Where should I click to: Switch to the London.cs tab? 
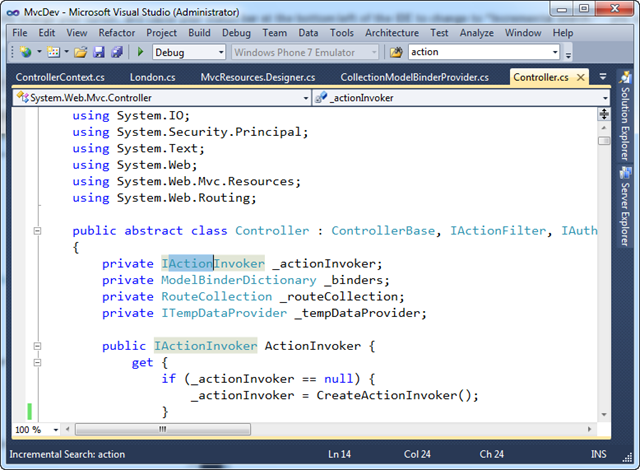[x=152, y=77]
